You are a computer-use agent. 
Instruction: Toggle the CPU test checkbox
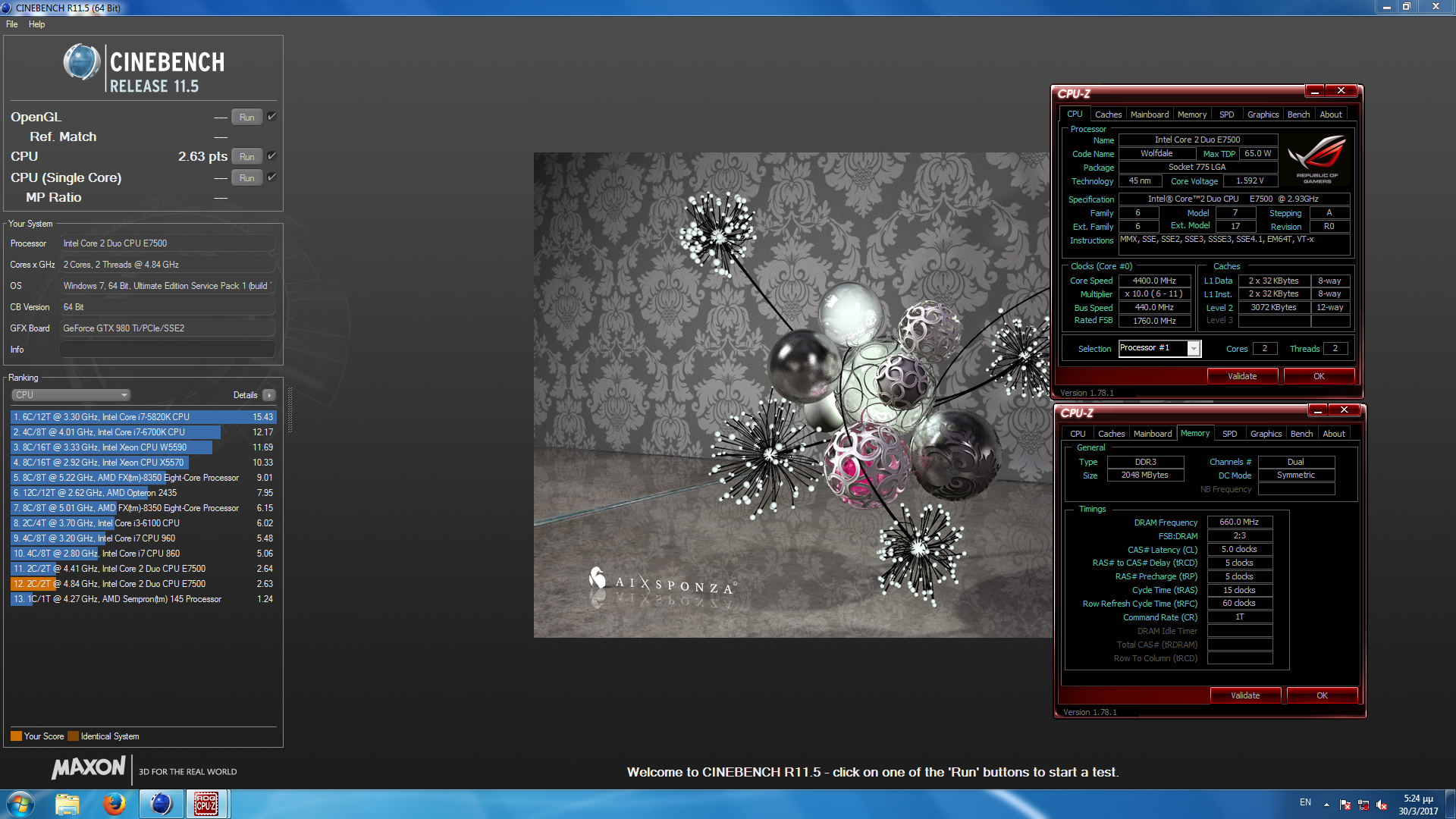[271, 156]
